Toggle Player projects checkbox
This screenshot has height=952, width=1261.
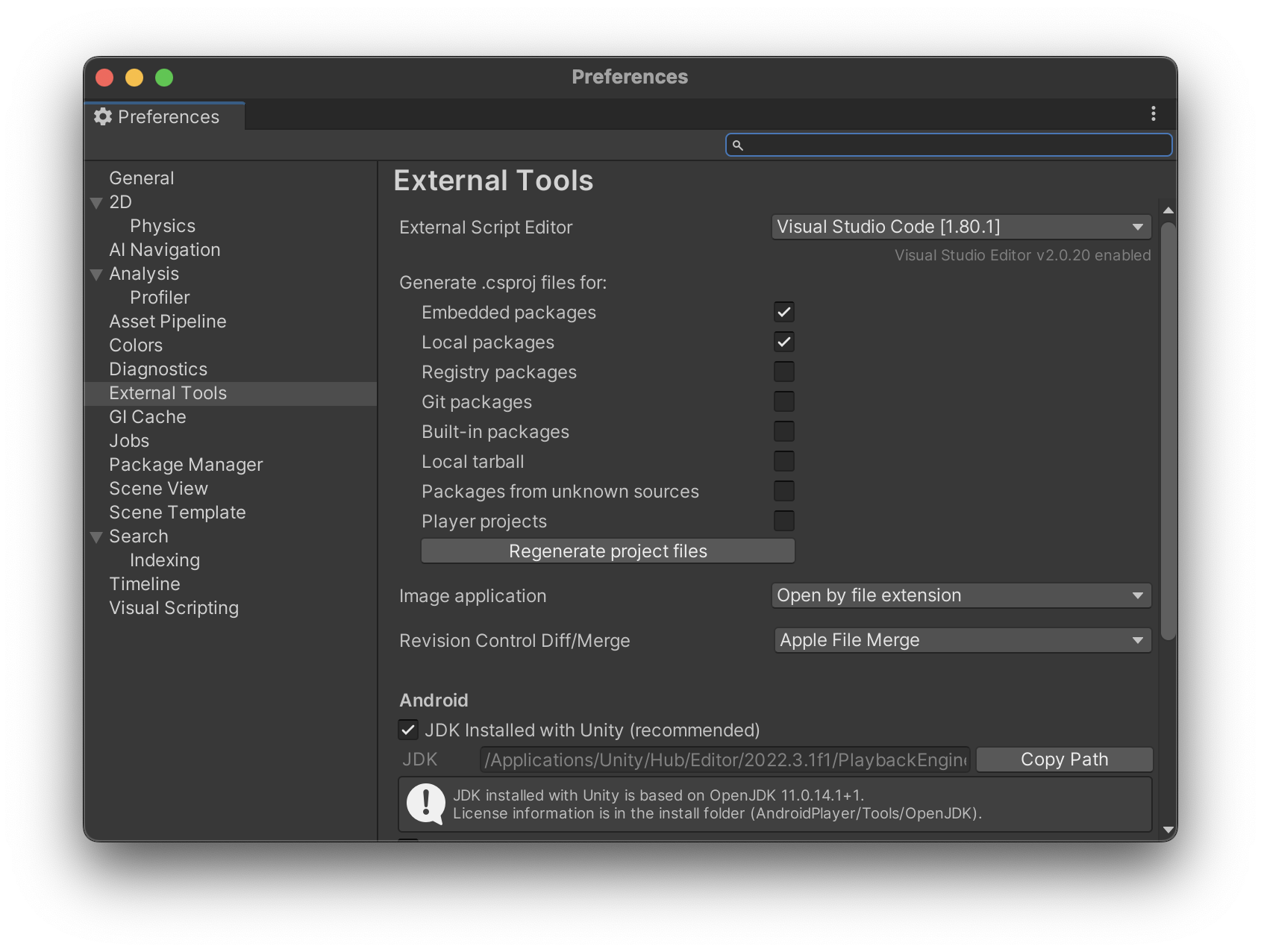[783, 520]
